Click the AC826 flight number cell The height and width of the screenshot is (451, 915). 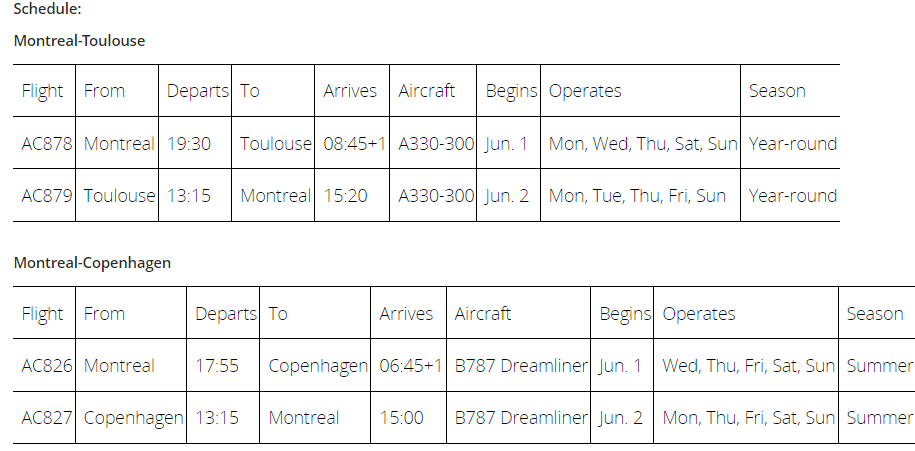click(46, 366)
